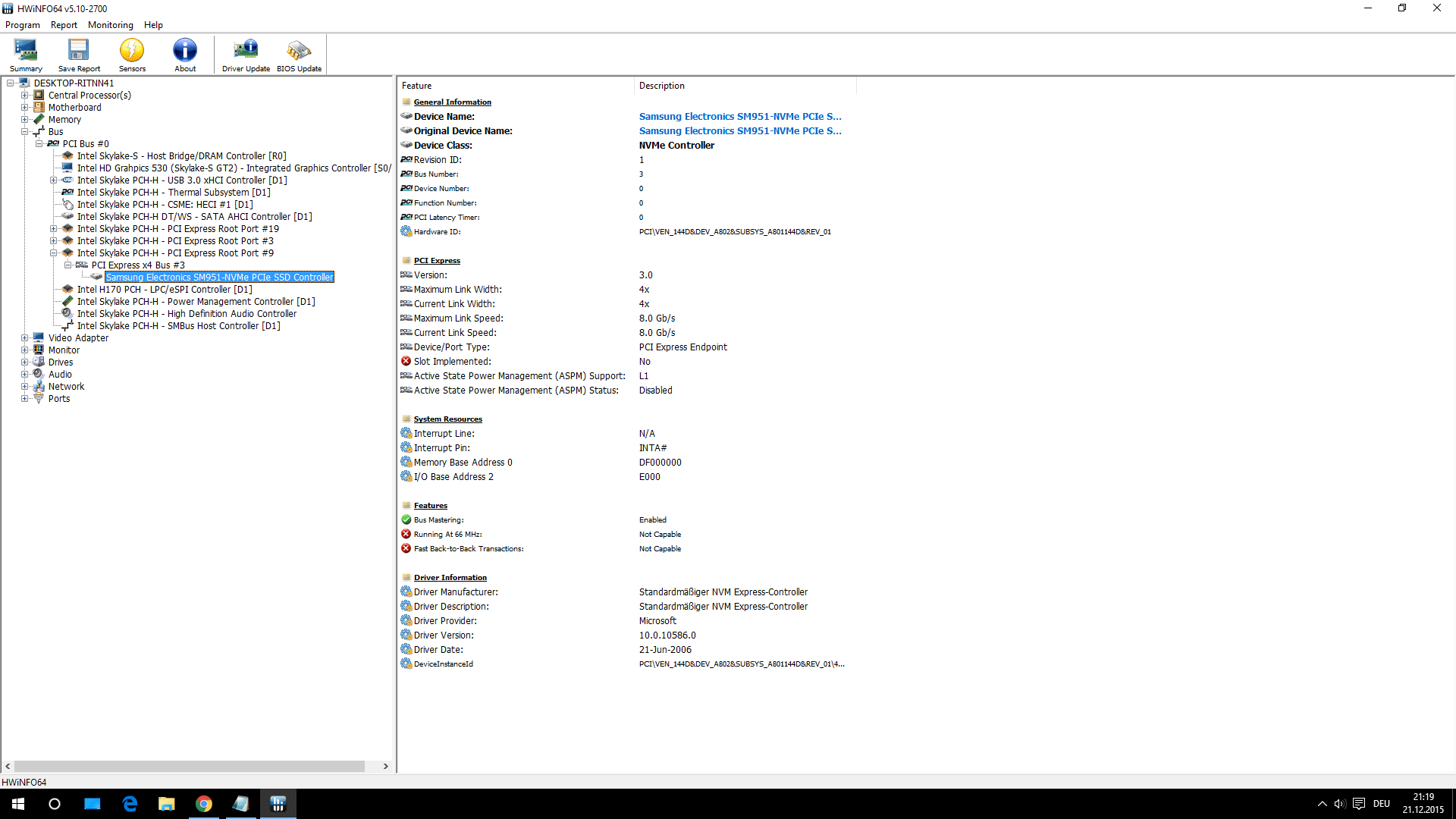The height and width of the screenshot is (819, 1456).
Task: Collapse the PCI Express x4 Bus #3 node
Action: 68,265
